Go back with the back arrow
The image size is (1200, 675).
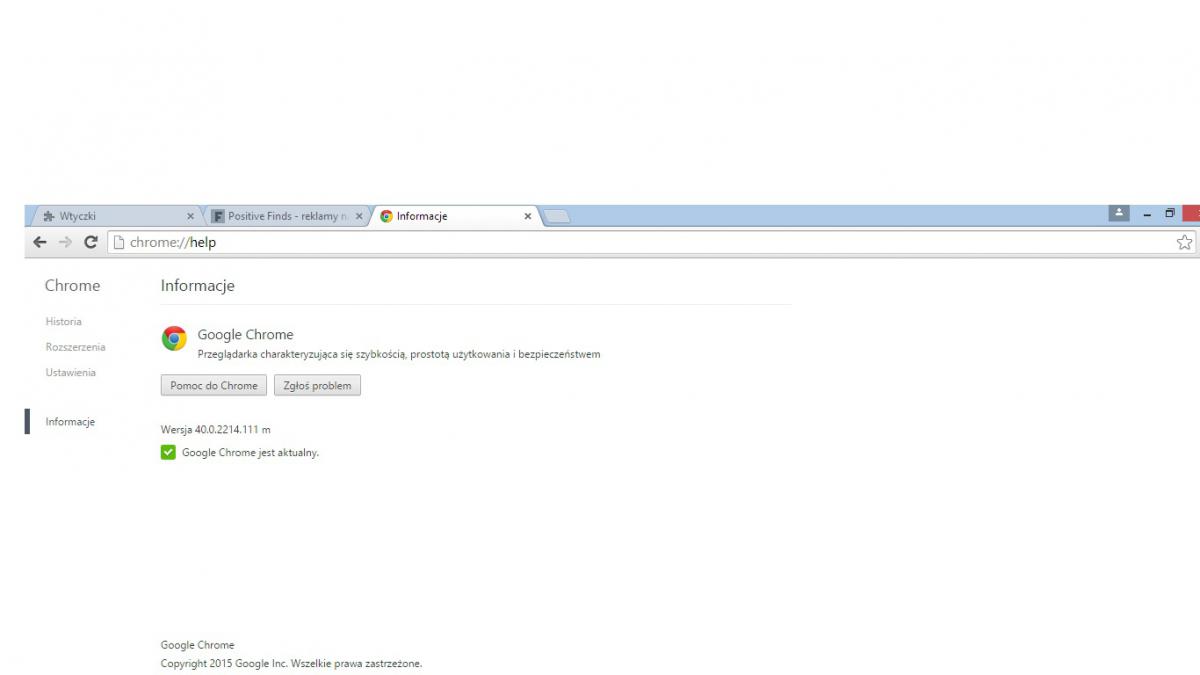click(x=40, y=242)
